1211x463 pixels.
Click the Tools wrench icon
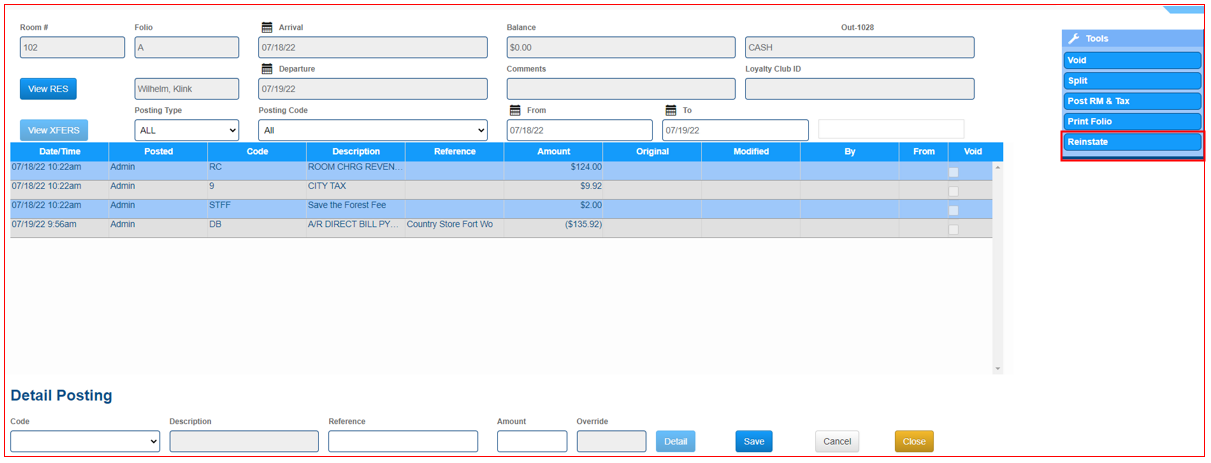(x=1074, y=39)
